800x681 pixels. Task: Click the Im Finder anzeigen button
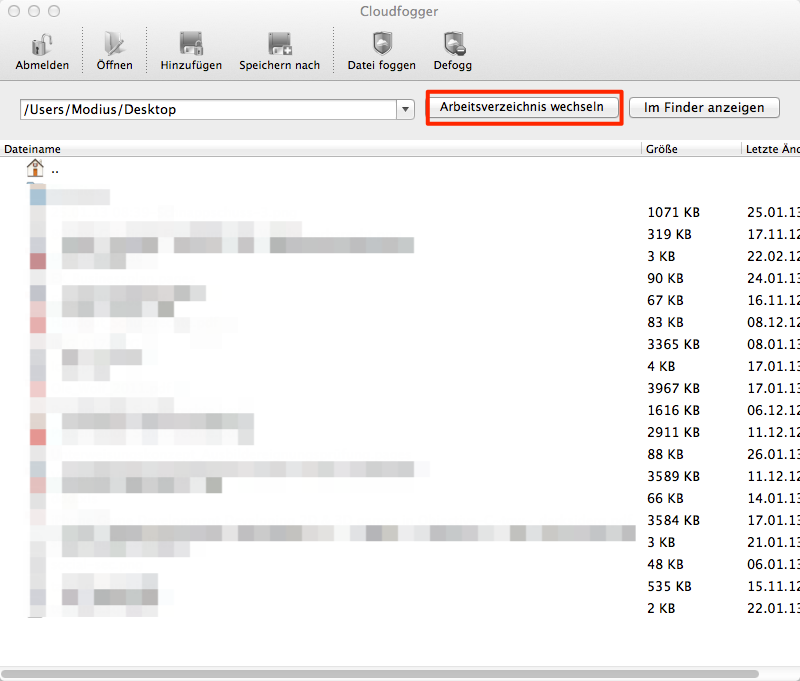[x=704, y=108]
